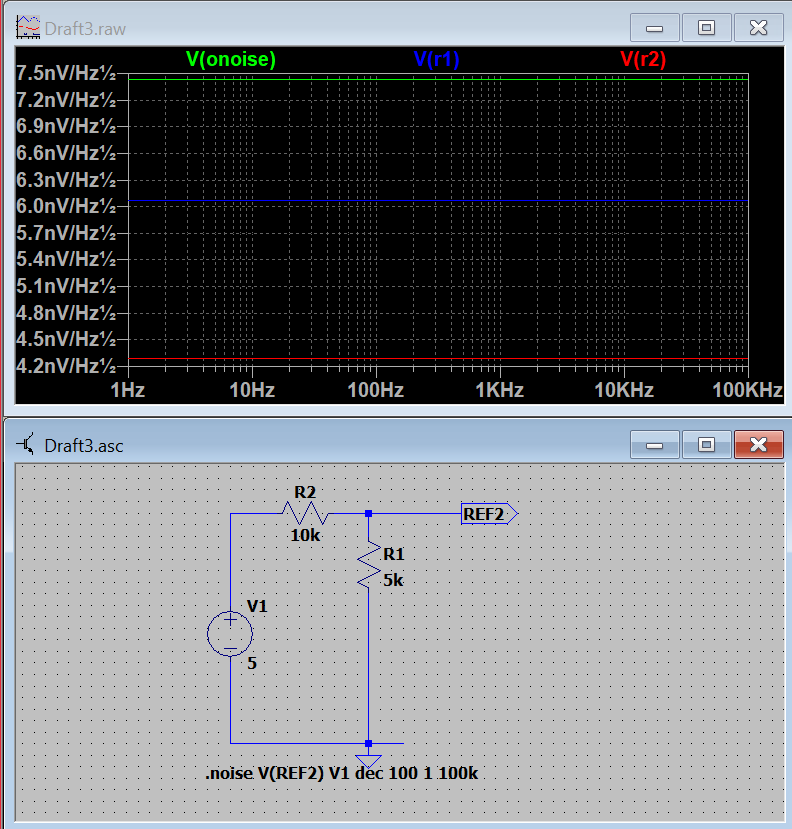Click the REF2 net label flag
Viewport: 792px width, 829px height.
tap(488, 514)
